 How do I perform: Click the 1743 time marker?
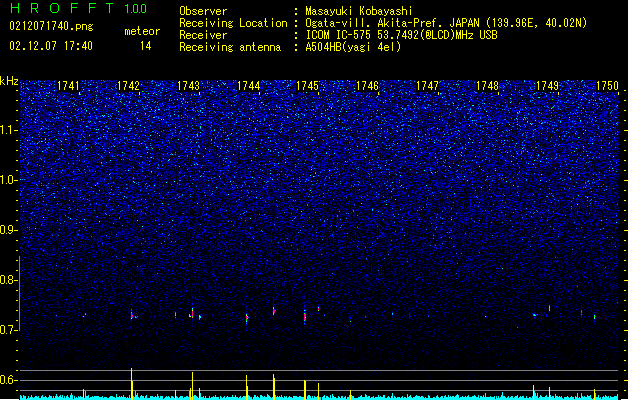click(x=188, y=86)
